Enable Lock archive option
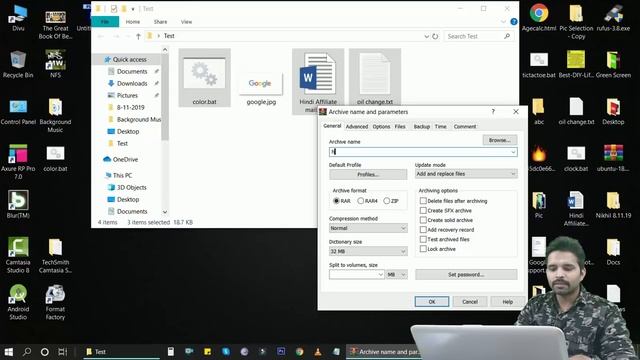 click(438, 249)
